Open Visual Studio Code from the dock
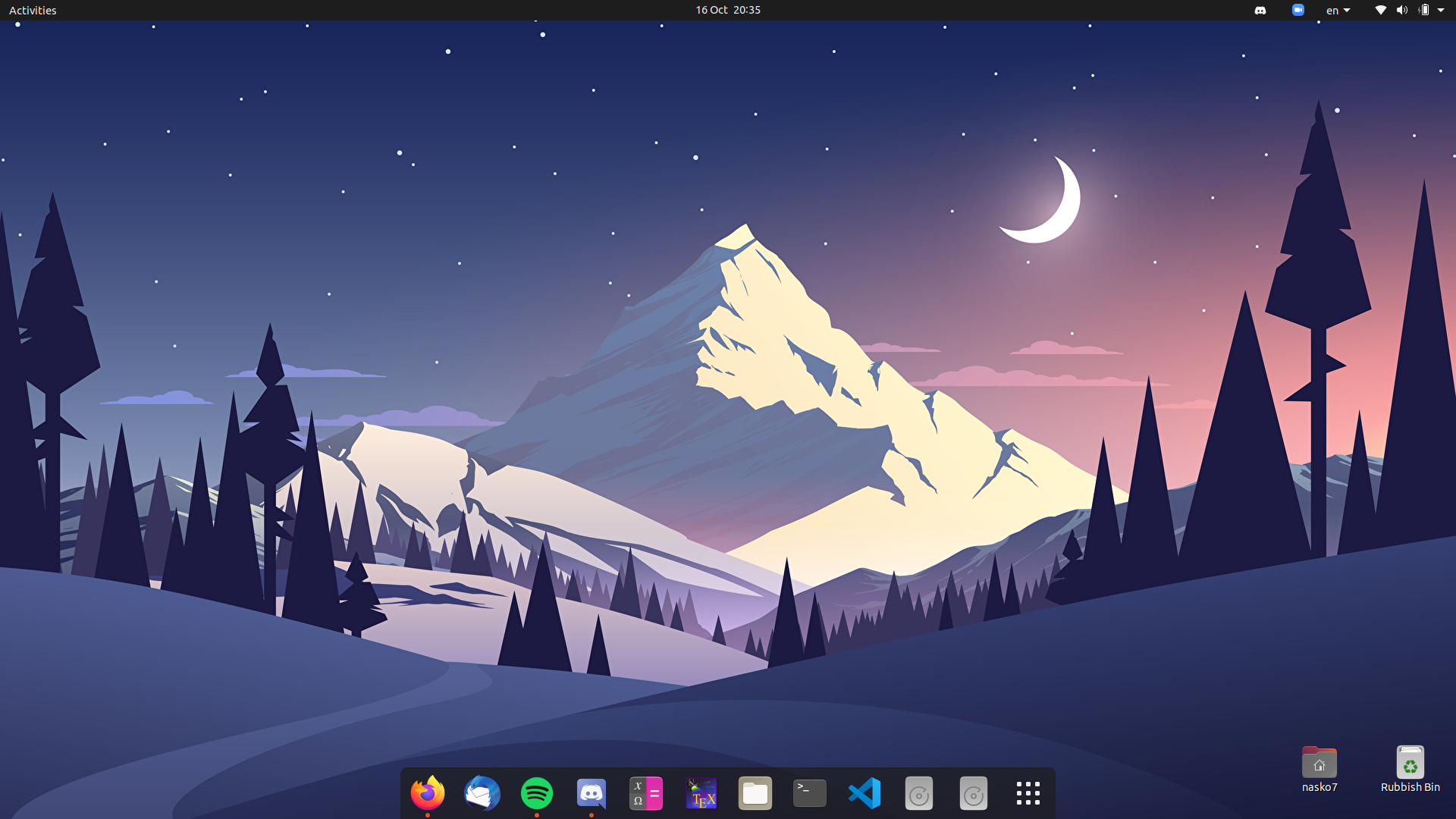 click(x=864, y=793)
